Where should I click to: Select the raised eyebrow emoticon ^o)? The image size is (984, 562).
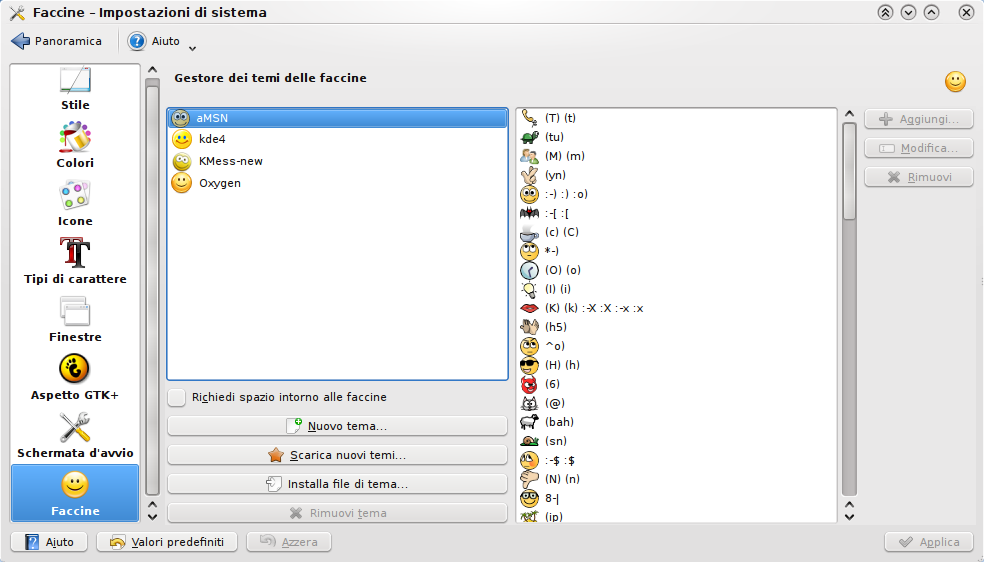tap(676, 346)
